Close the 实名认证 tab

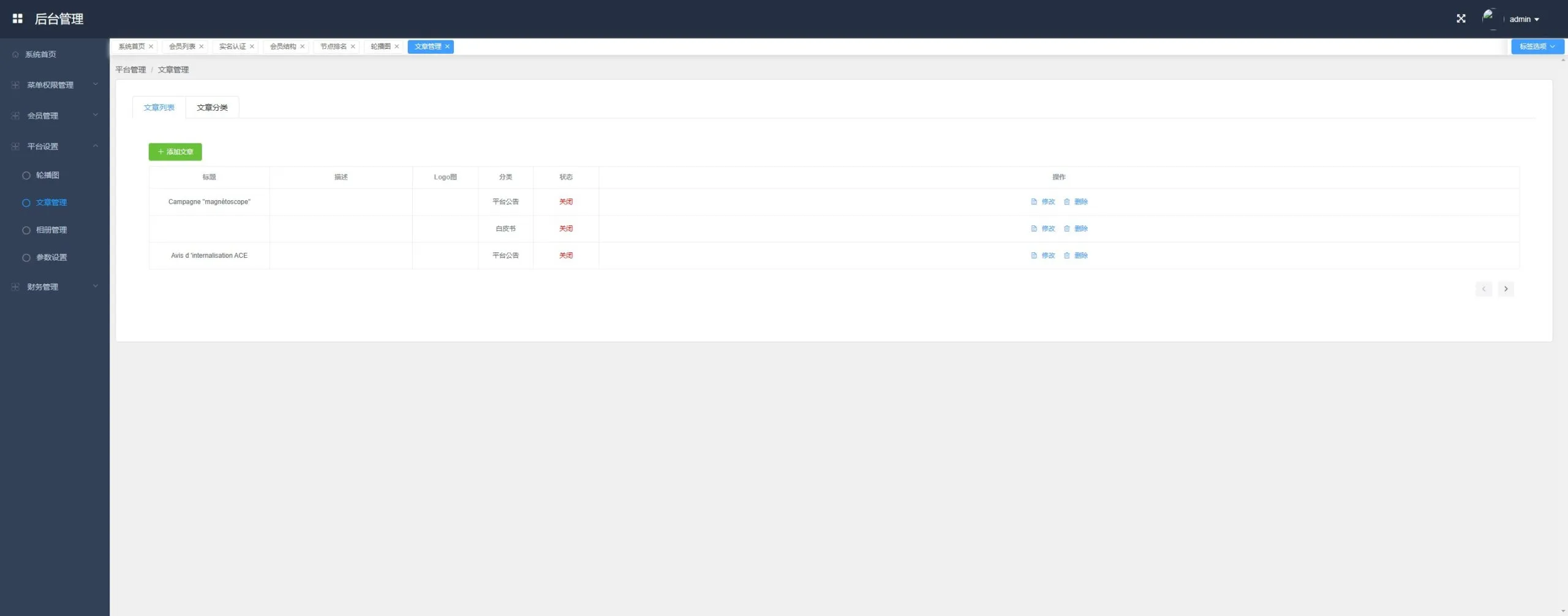252,47
